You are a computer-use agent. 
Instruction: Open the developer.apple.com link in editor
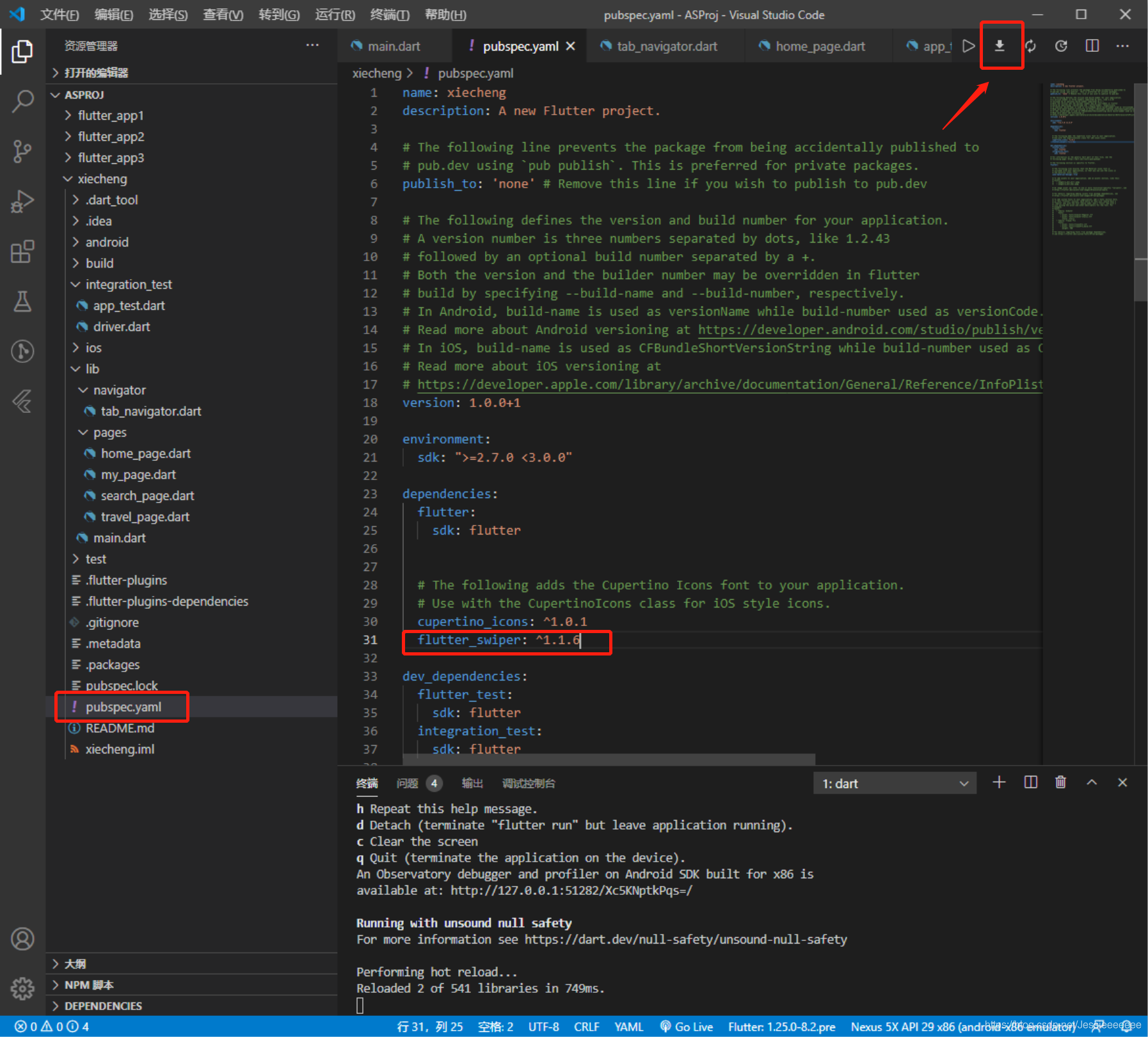point(730,384)
